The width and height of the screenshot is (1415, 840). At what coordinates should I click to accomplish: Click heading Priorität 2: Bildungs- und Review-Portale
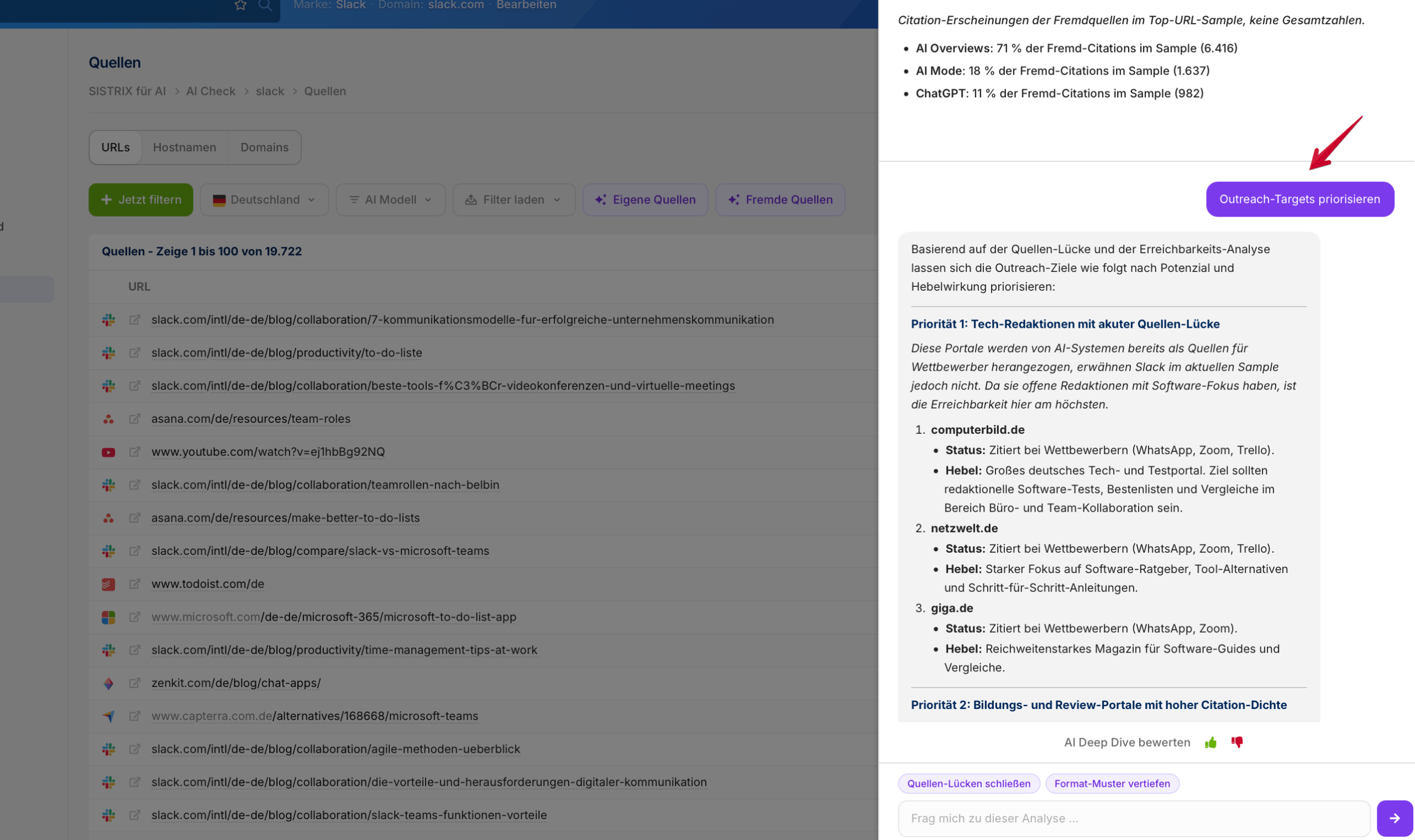(1099, 705)
